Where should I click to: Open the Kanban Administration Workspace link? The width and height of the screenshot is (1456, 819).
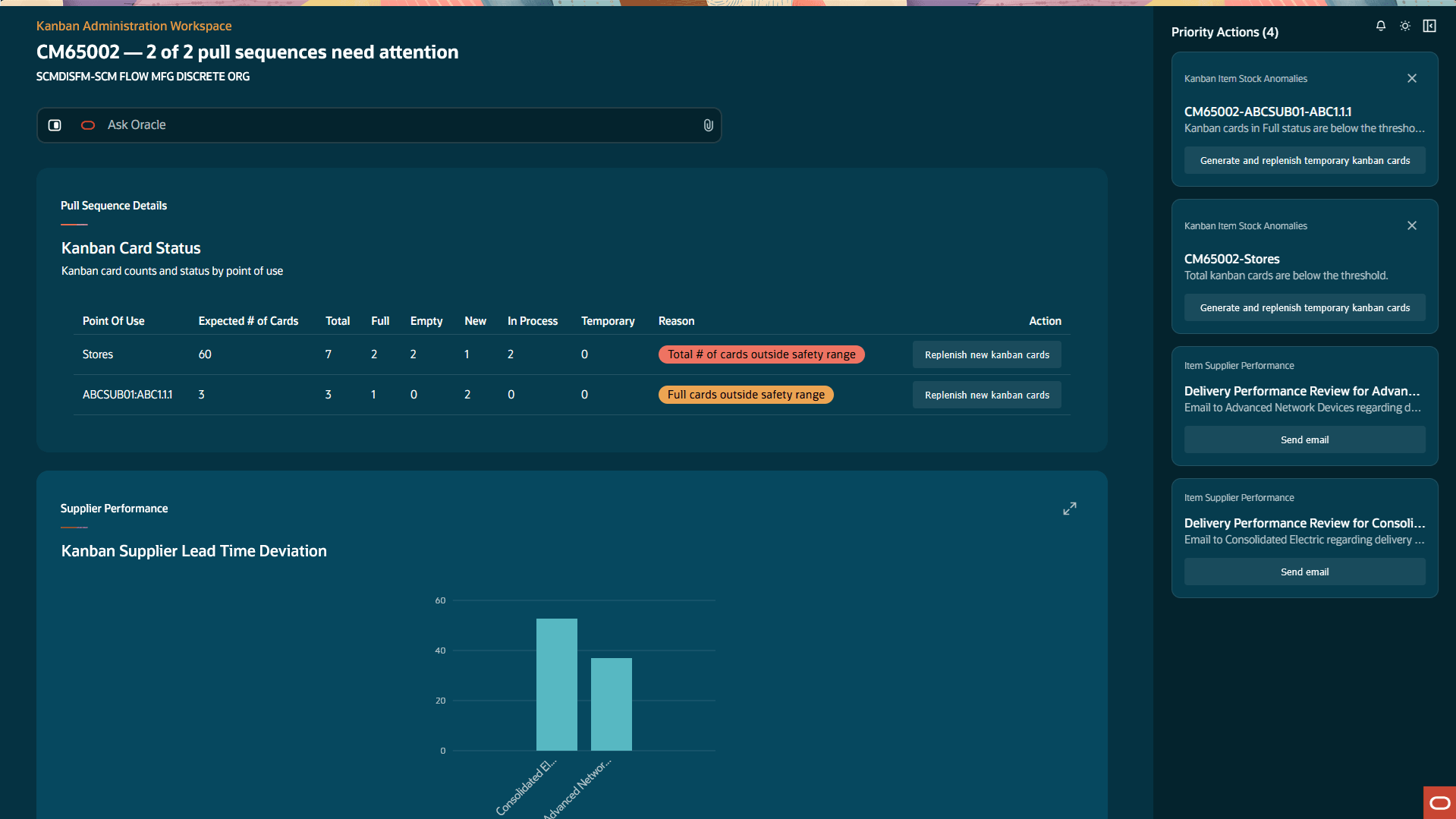(134, 26)
